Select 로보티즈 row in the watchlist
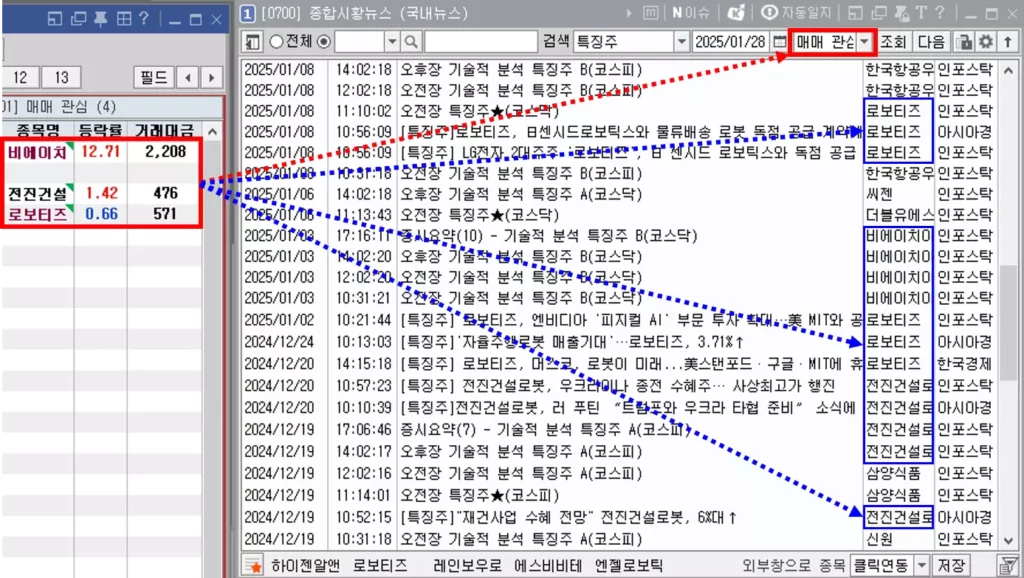 coord(102,214)
